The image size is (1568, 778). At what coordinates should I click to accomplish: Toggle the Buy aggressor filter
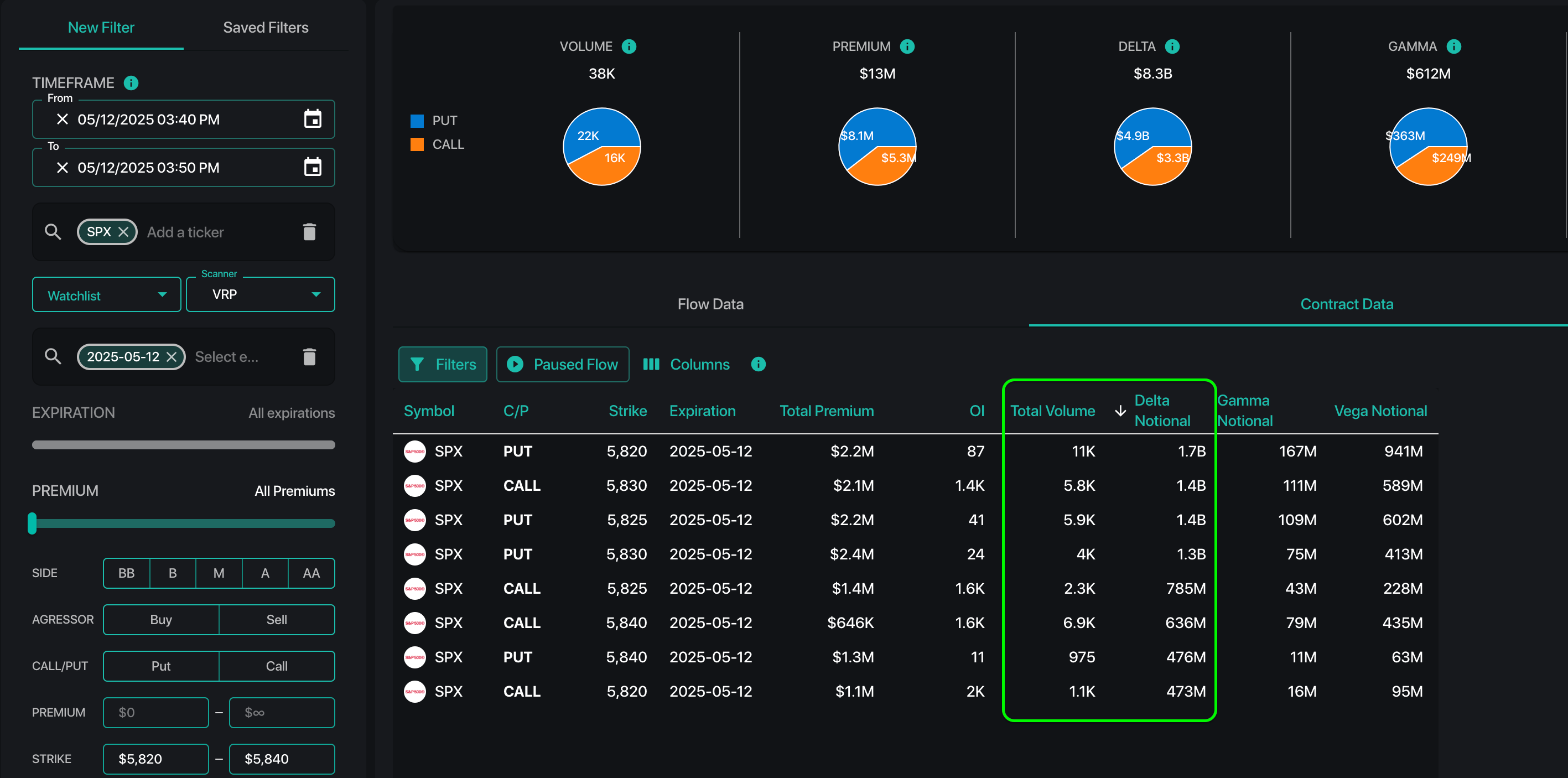160,619
